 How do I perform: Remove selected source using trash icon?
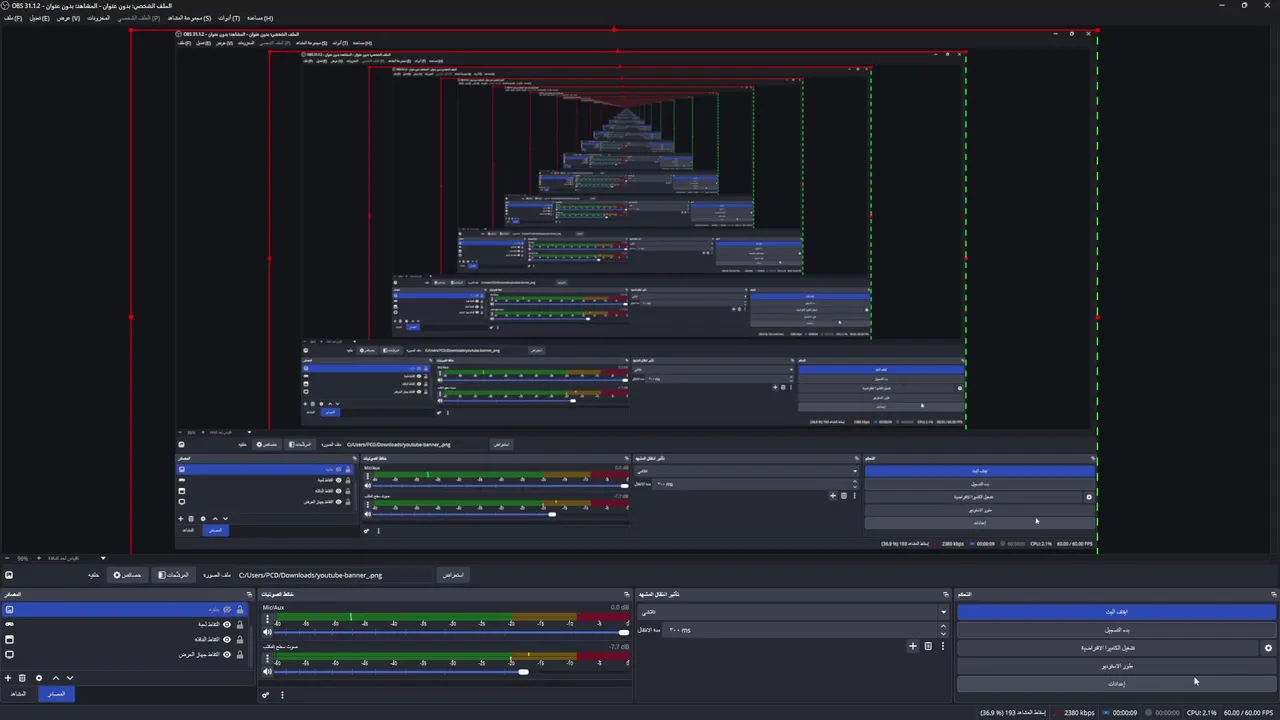(x=23, y=678)
